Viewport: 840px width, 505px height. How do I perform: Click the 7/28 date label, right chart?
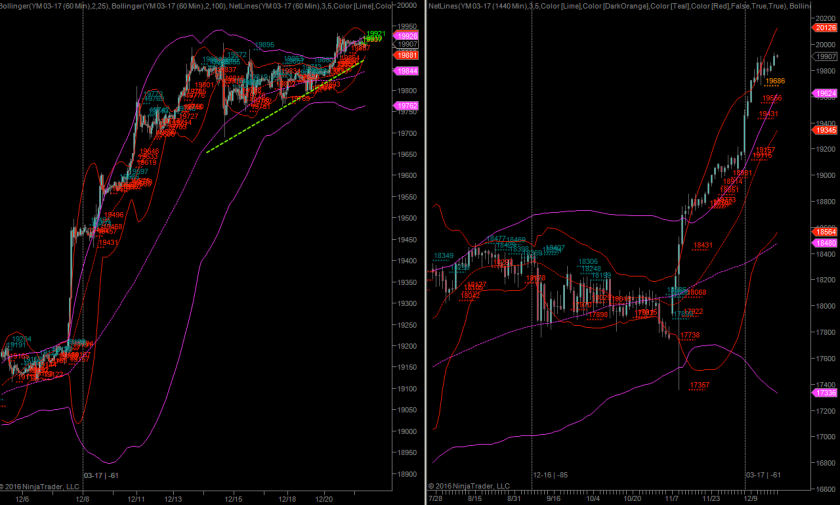coord(436,499)
